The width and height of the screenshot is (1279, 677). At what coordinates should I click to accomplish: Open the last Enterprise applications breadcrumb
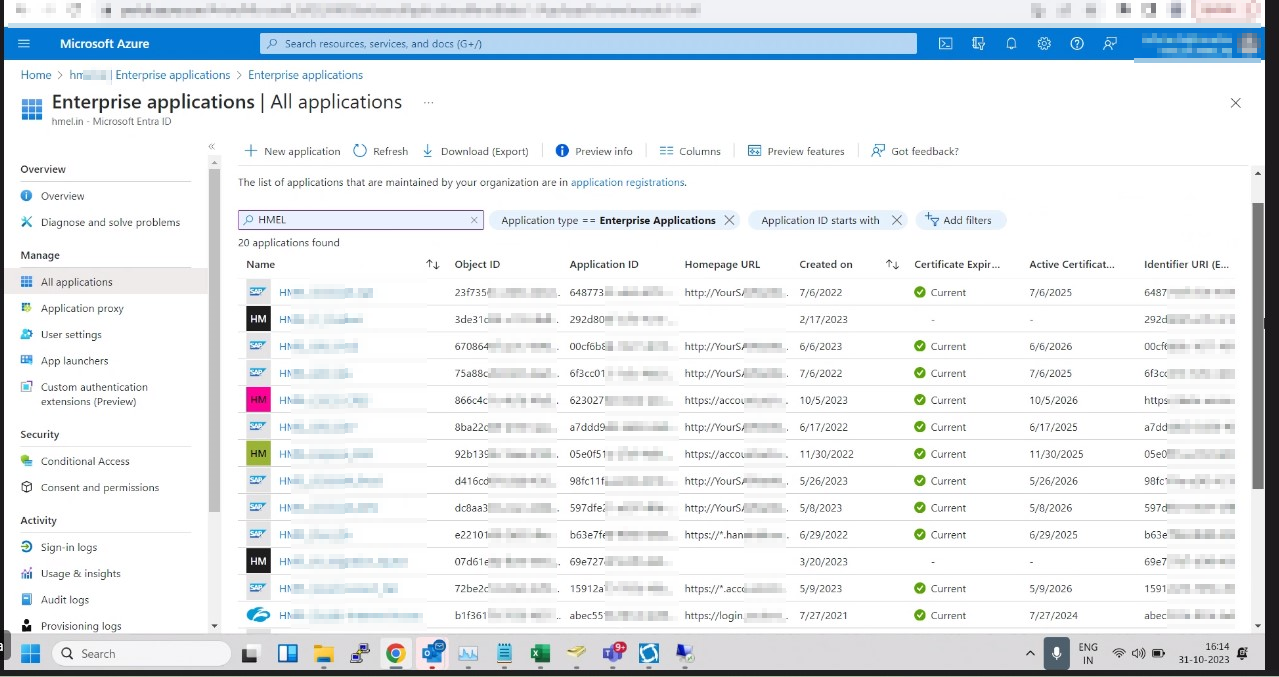pos(305,75)
